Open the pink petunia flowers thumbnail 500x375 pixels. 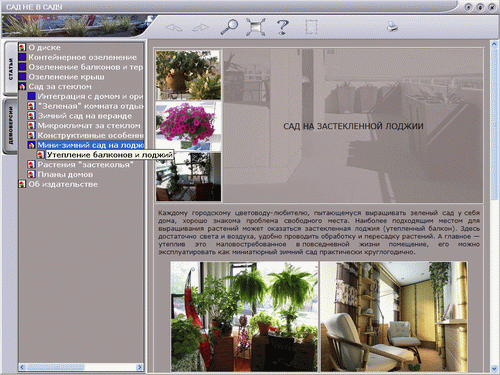click(188, 126)
